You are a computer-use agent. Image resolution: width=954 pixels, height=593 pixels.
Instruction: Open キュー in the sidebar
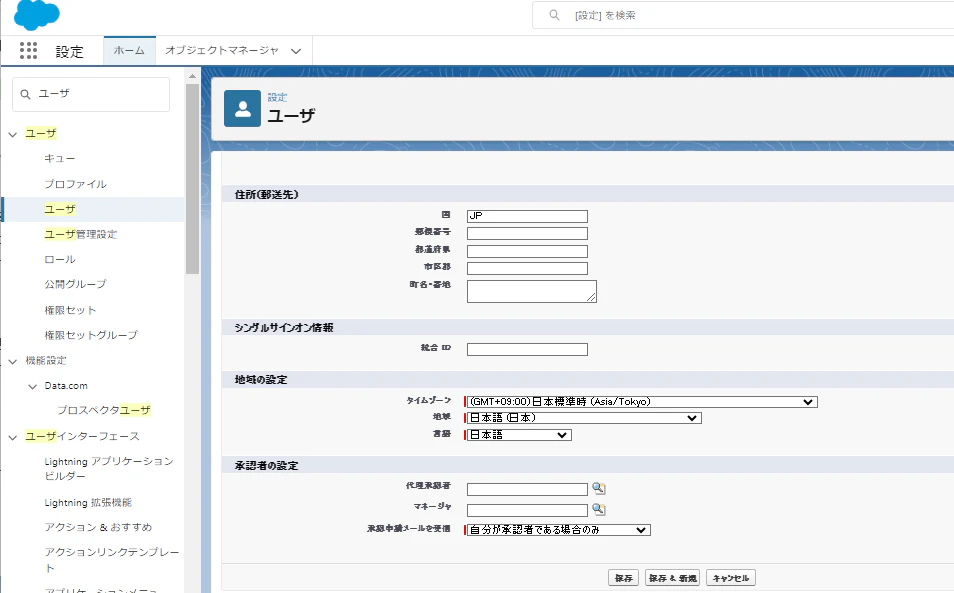[x=60, y=158]
